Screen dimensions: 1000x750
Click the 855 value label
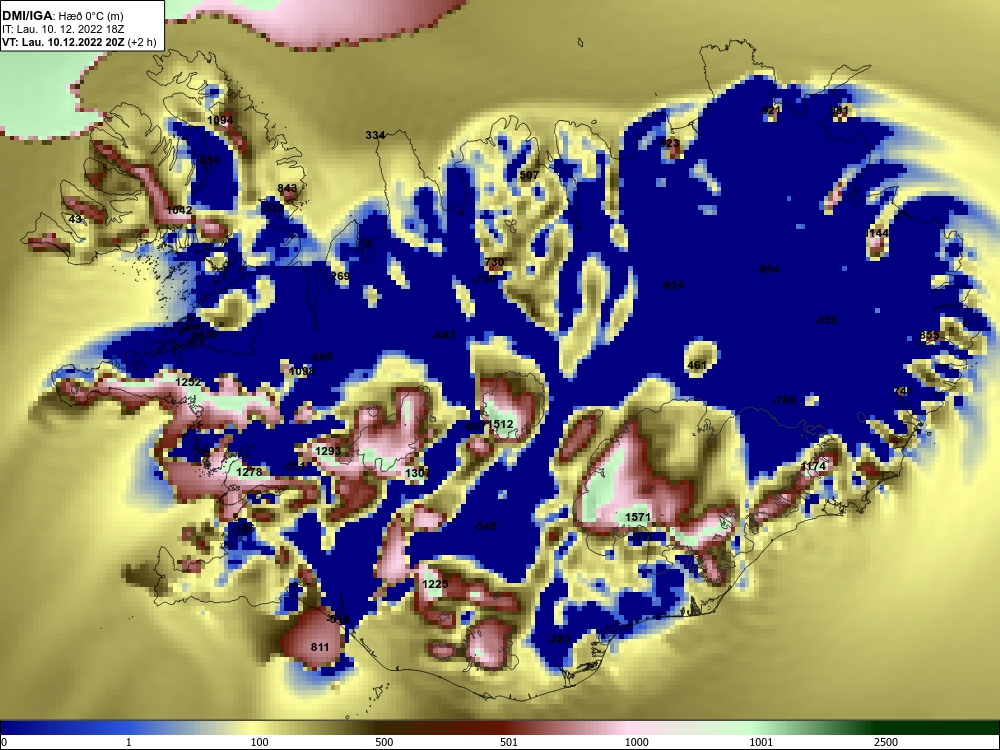tap(929, 336)
